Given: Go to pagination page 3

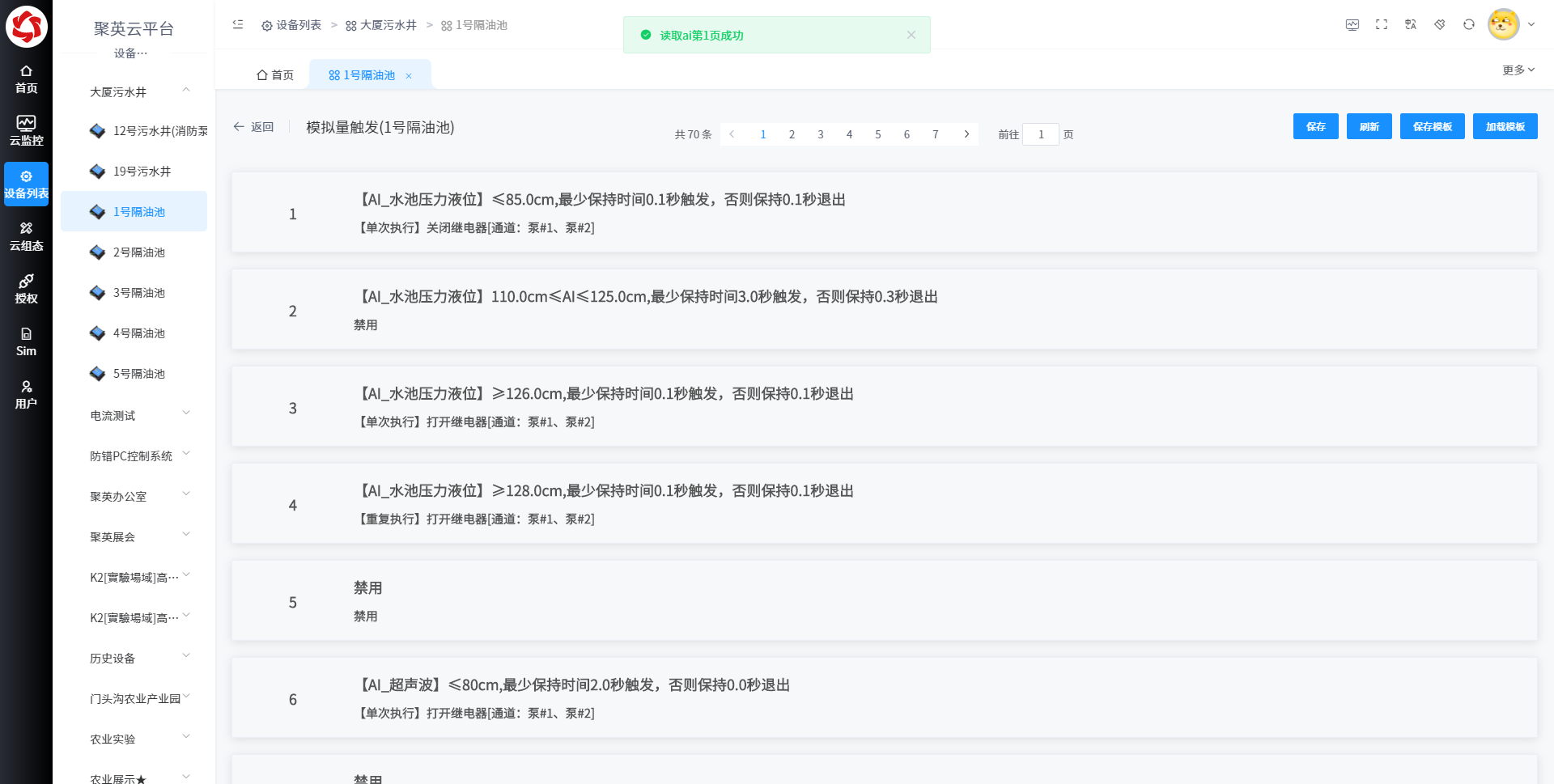Looking at the screenshot, I should [x=821, y=134].
